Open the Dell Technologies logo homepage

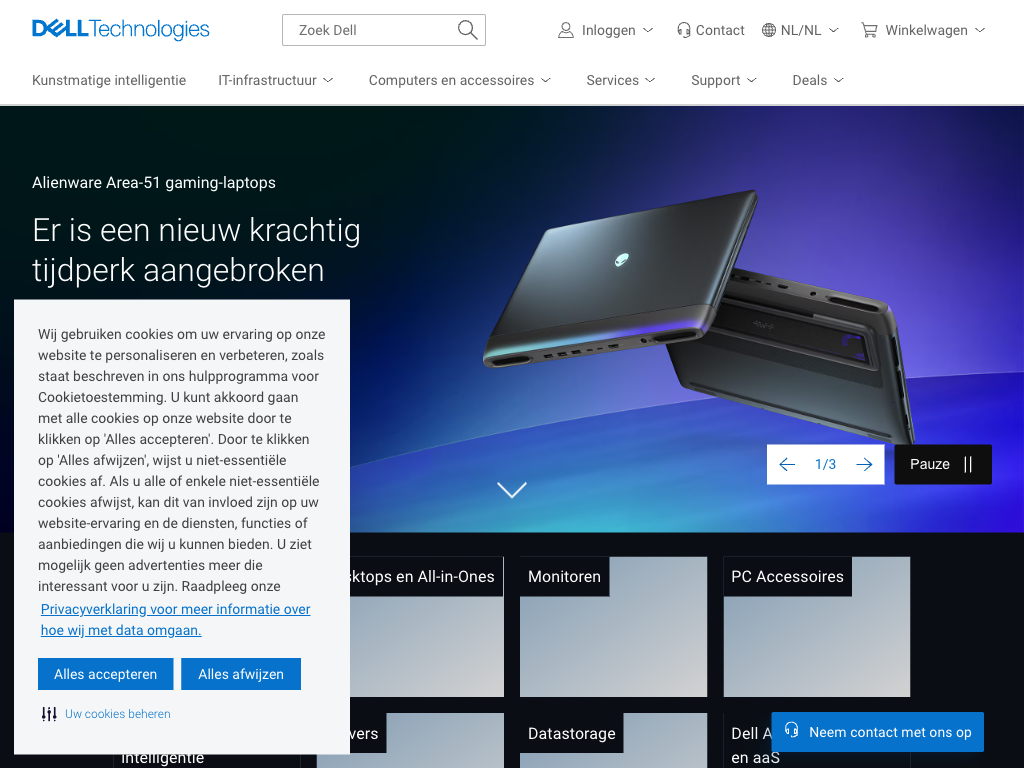pos(121,29)
